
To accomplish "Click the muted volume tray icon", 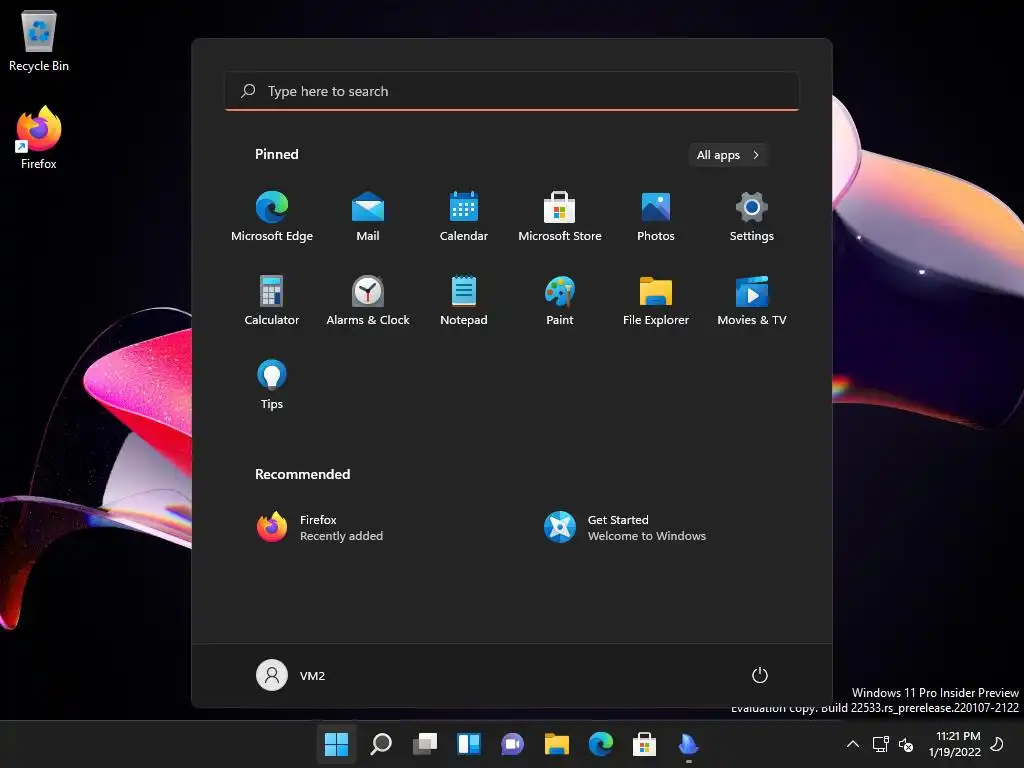I will click(x=906, y=744).
